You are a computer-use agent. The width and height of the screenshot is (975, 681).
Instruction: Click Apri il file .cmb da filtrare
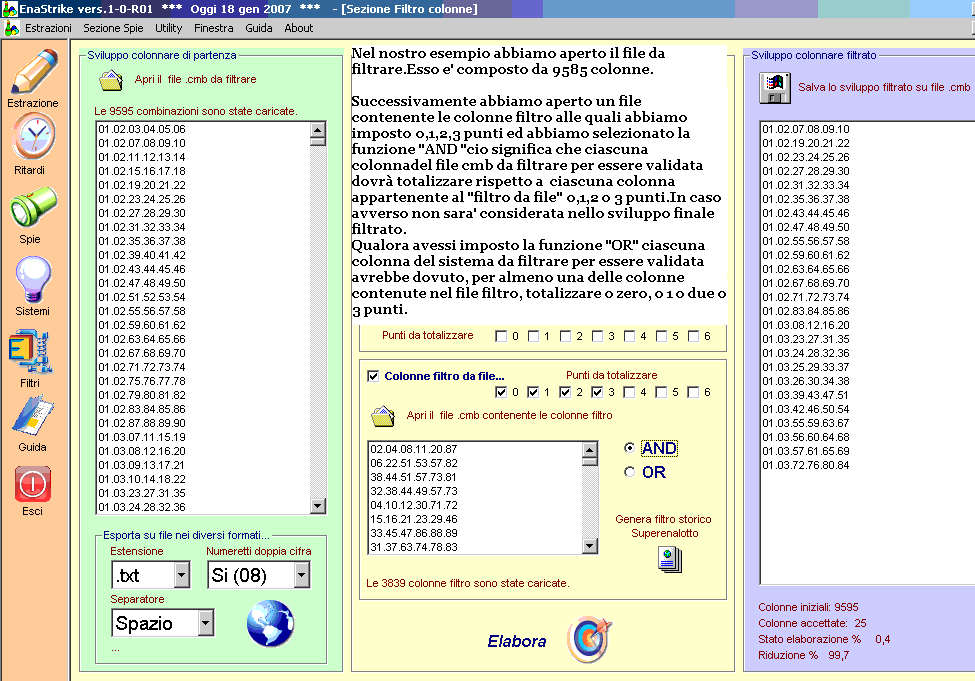(195, 79)
